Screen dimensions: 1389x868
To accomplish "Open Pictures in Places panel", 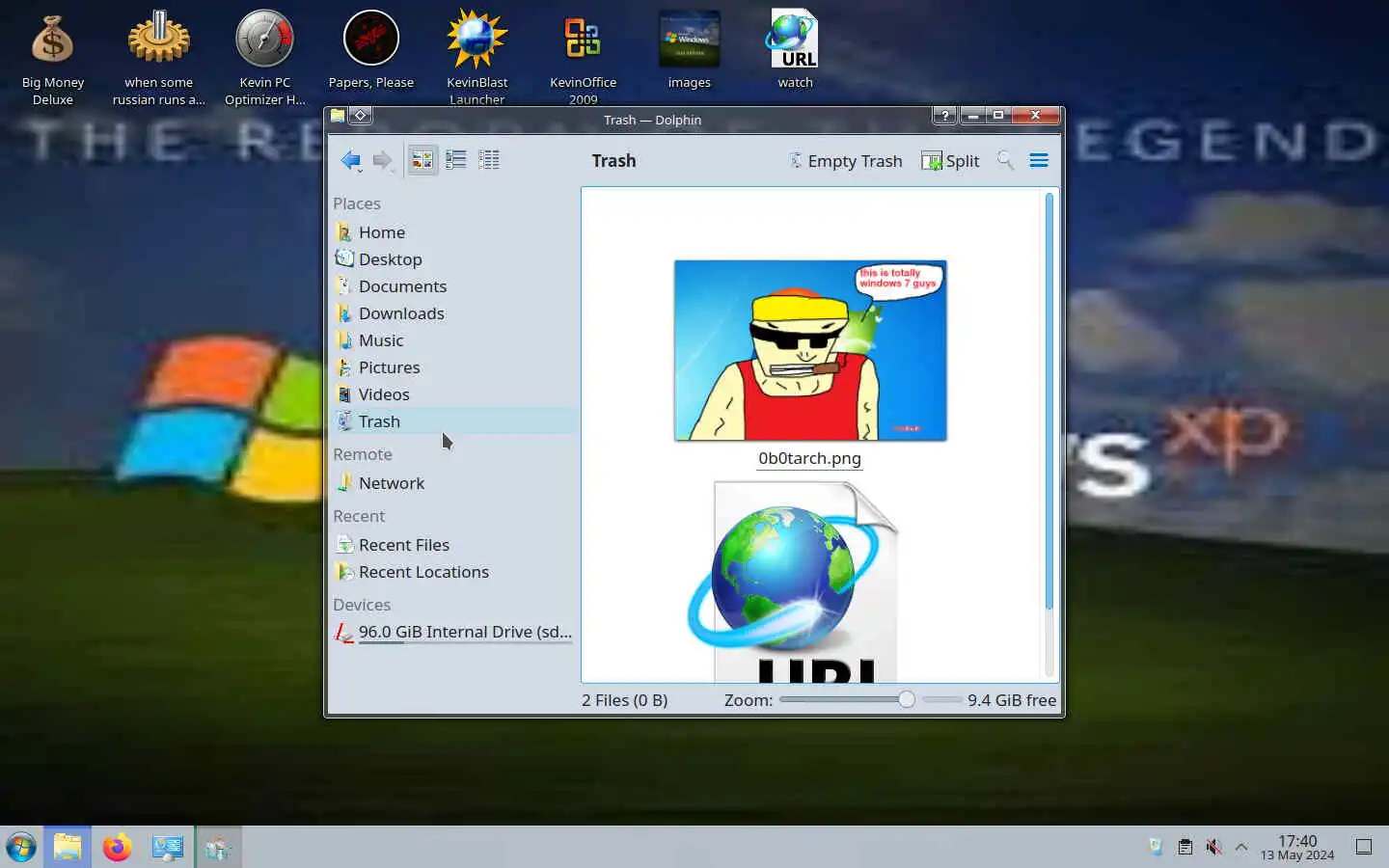I will coord(453,367).
